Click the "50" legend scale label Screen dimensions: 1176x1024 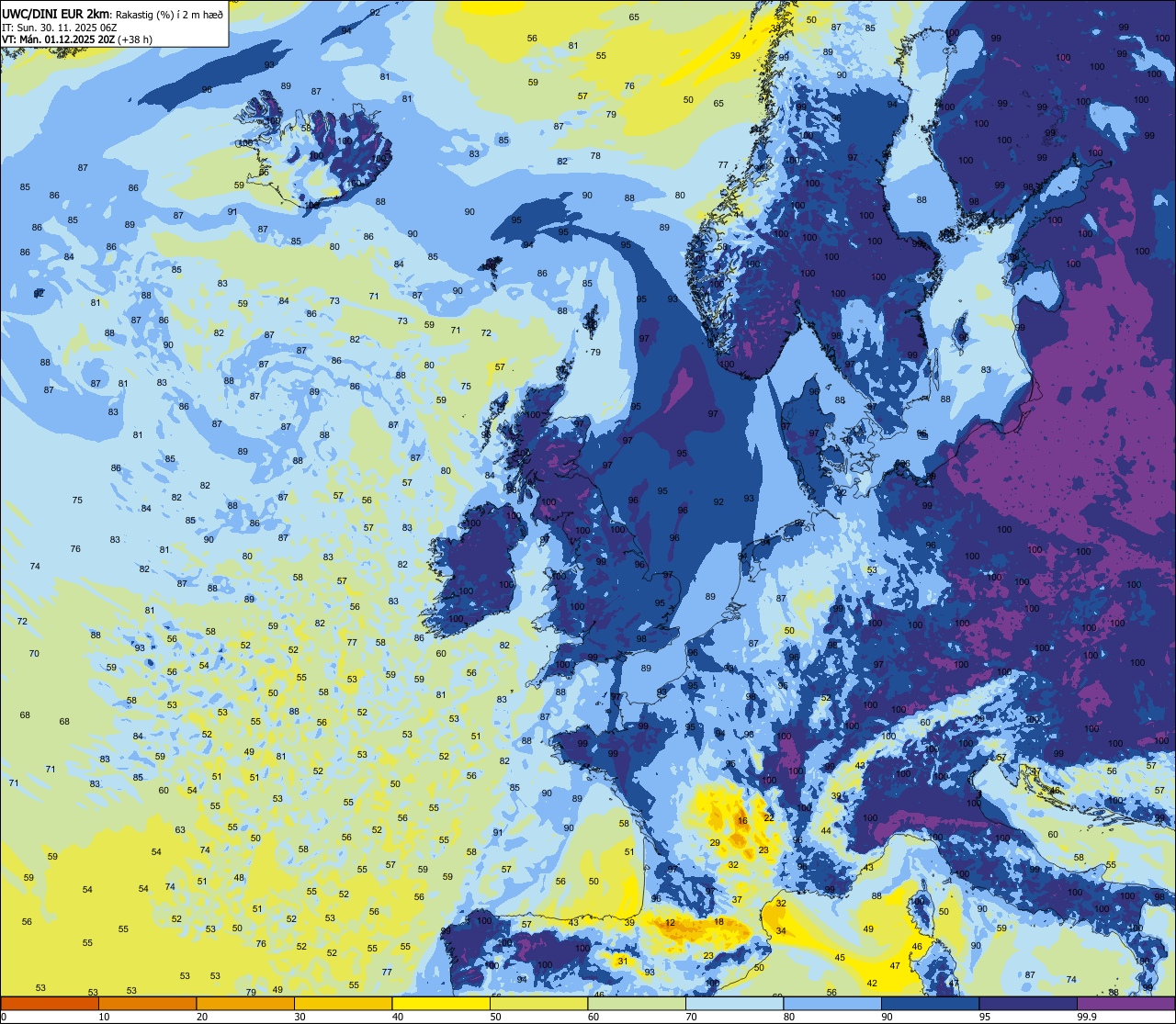(495, 1017)
